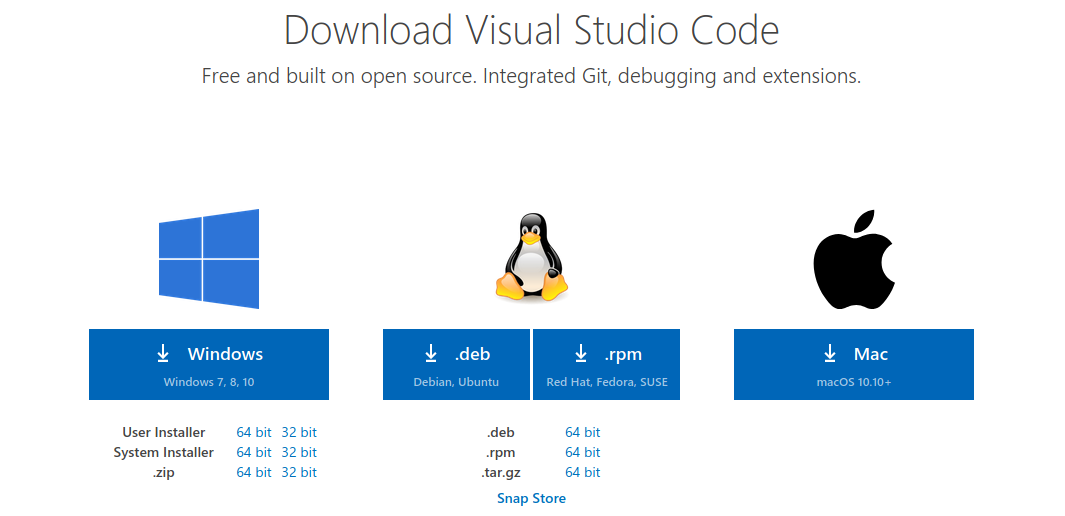Get the Windows .zip 64 bit download

254,473
